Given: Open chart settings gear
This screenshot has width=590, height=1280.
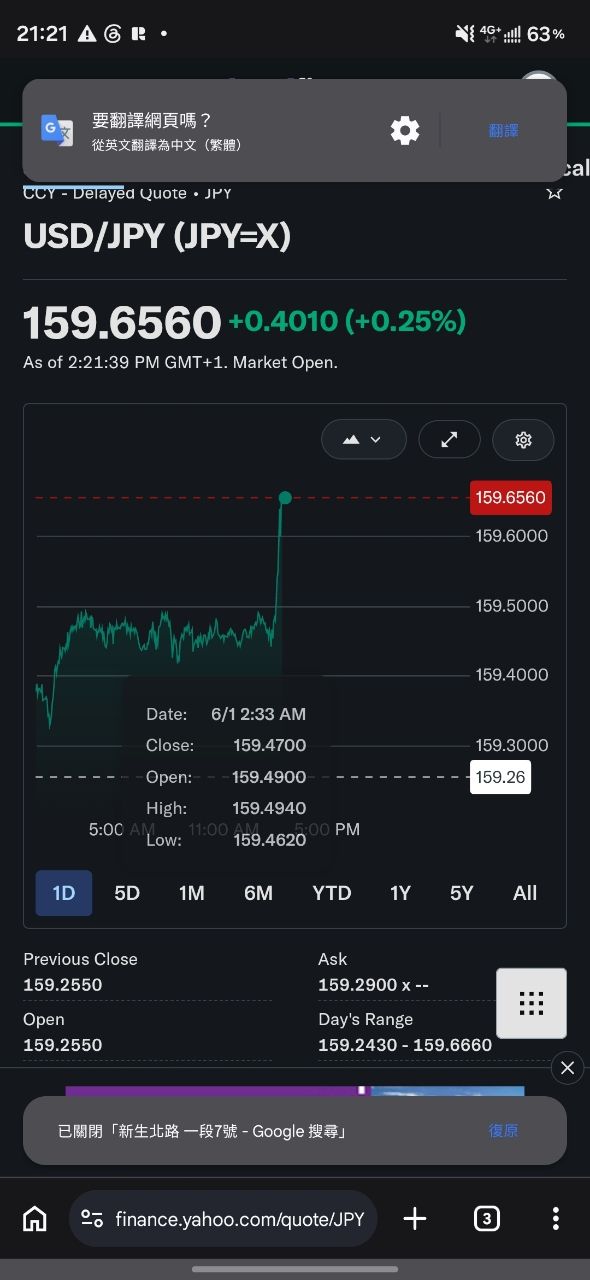Looking at the screenshot, I should [x=523, y=439].
